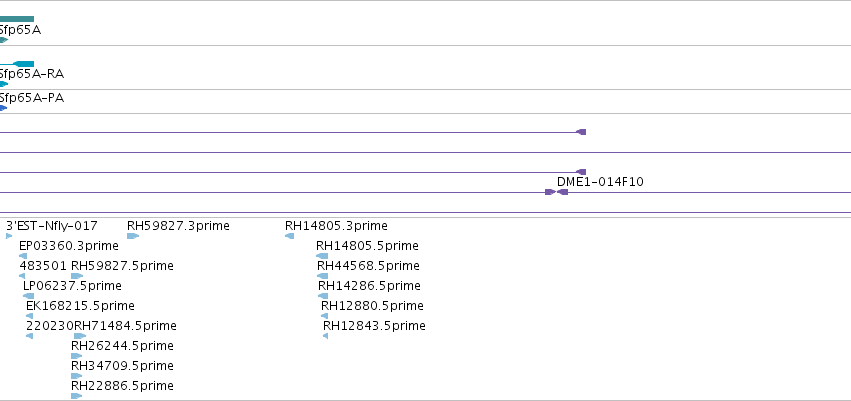Image resolution: width=851 pixels, height=401 pixels.
Task: Click the RH14805.3prime EST glyph
Action: pos(289,236)
